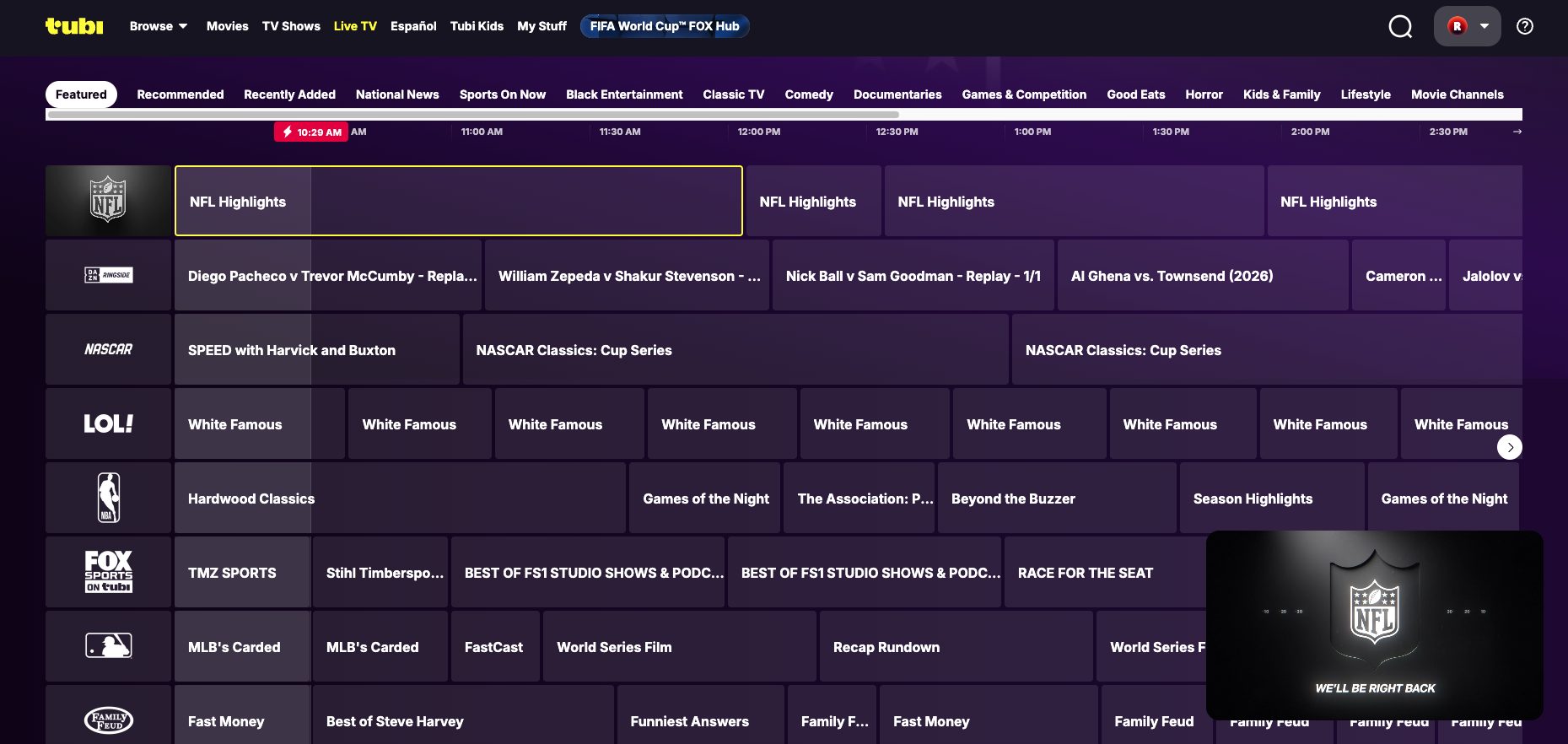The width and height of the screenshot is (1568, 744).
Task: Open FastCast program
Action: (x=495, y=646)
